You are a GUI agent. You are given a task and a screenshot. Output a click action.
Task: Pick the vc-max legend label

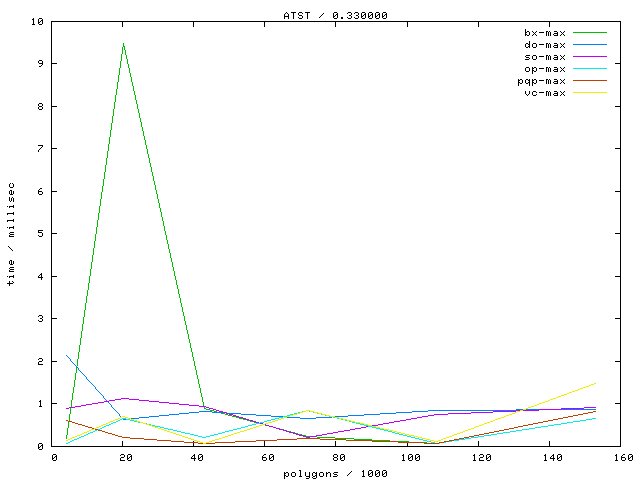click(x=545, y=93)
